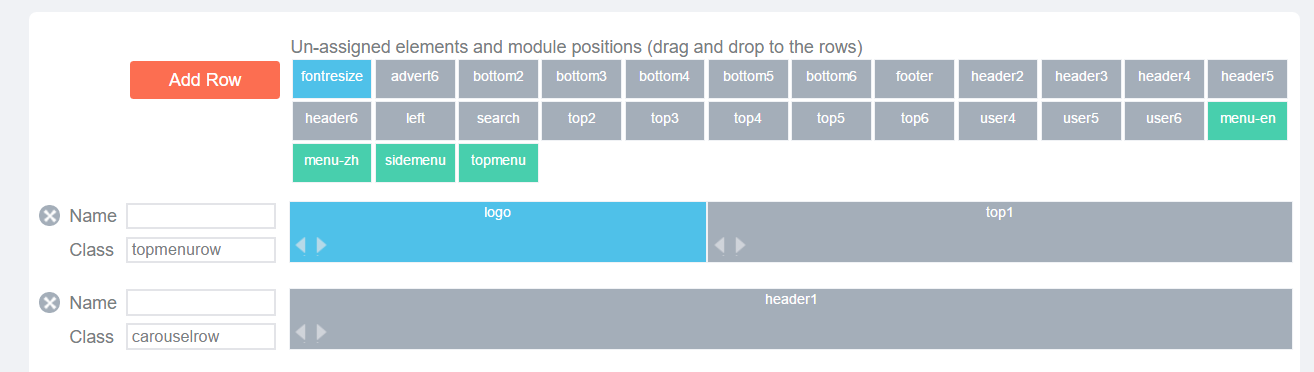Image resolution: width=1314 pixels, height=372 pixels.
Task: Remove the carouselrow row with X icon
Action: 49,302
